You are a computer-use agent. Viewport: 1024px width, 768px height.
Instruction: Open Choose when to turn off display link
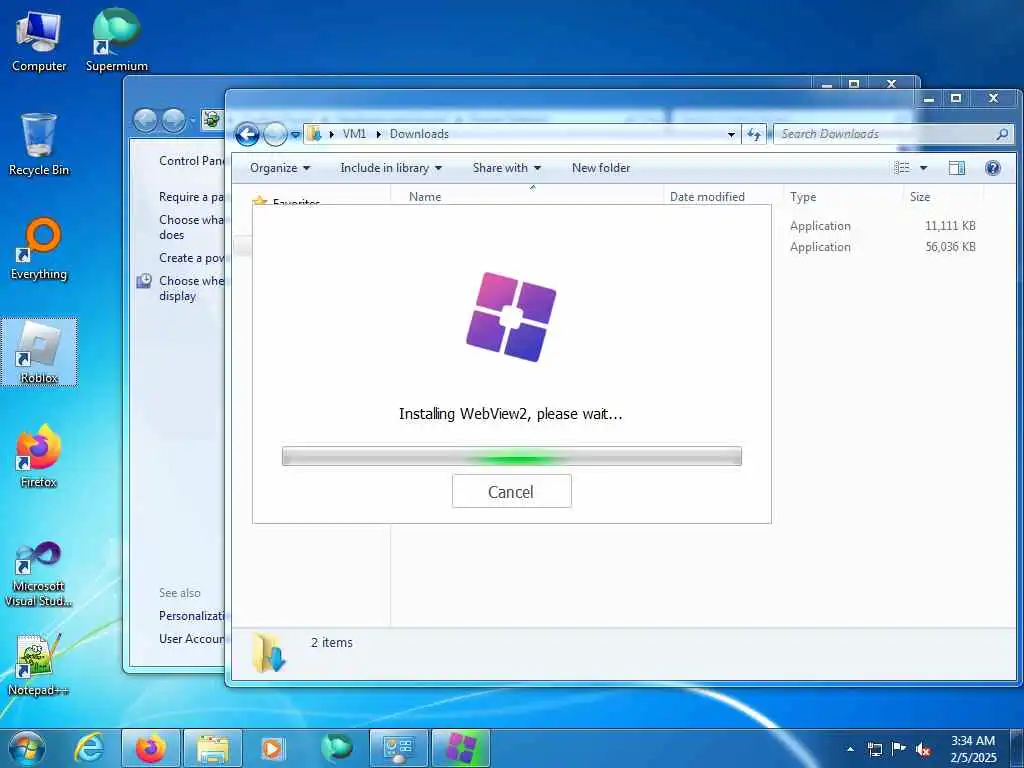pyautogui.click(x=191, y=288)
